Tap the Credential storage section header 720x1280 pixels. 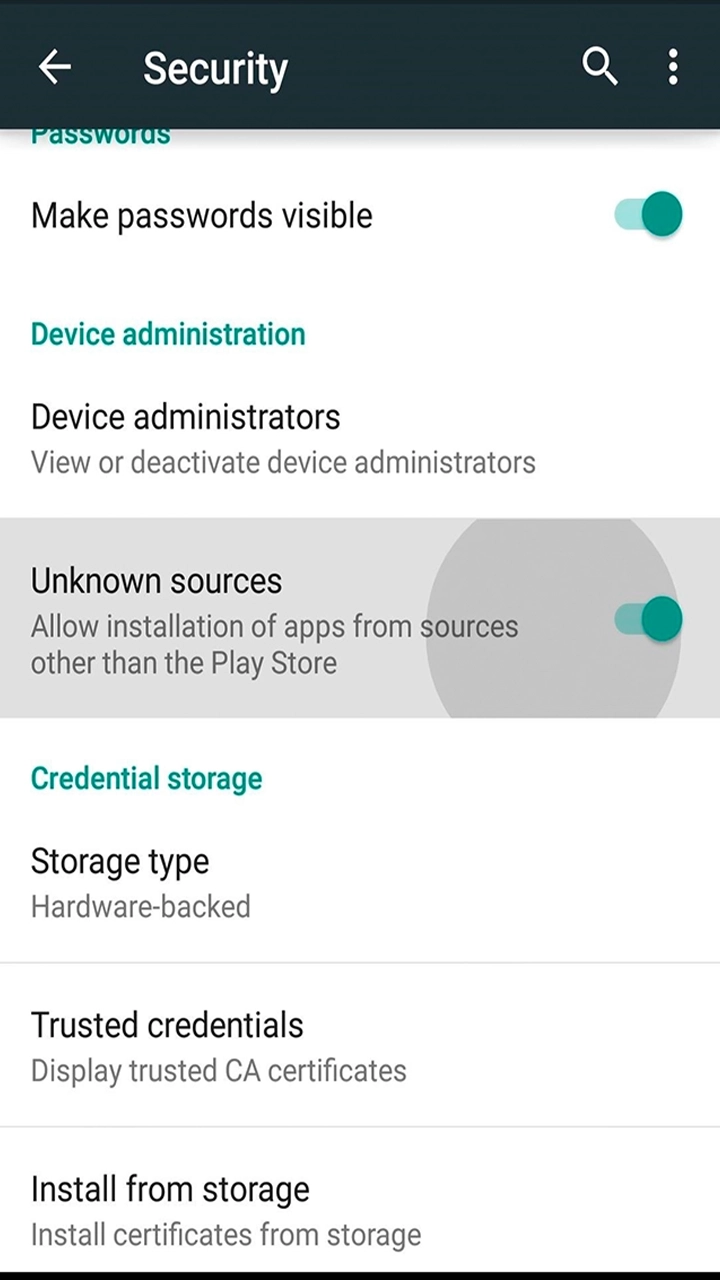[146, 778]
